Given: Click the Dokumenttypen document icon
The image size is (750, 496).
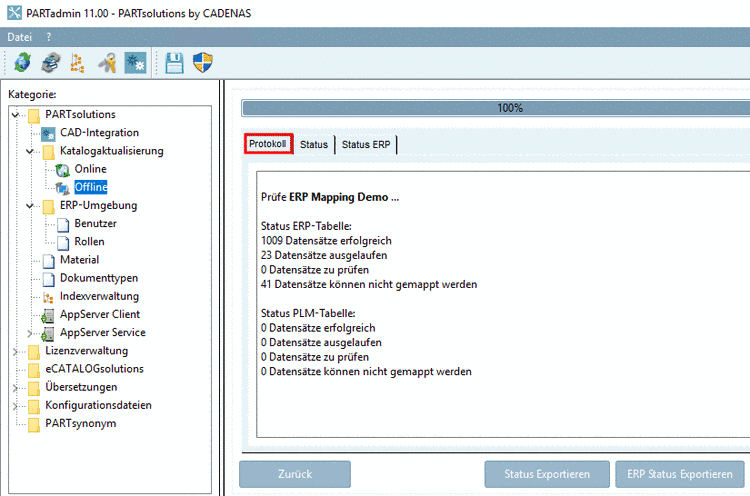Looking at the screenshot, I should pos(49,279).
